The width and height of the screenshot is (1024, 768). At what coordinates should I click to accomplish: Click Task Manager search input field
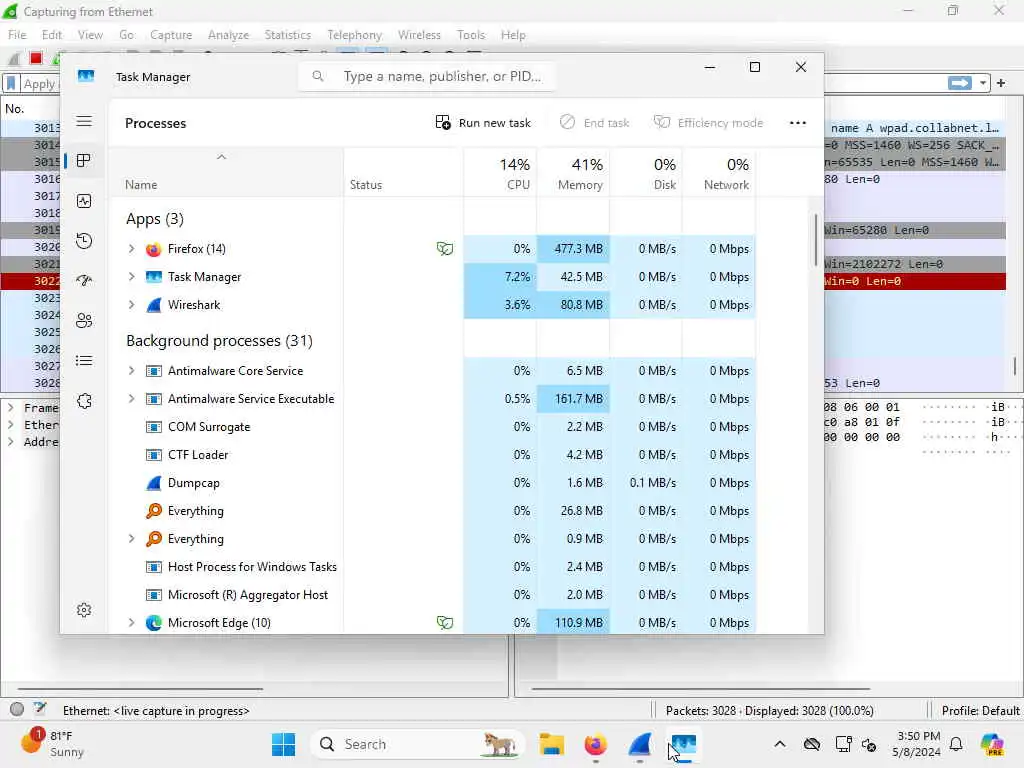428,76
